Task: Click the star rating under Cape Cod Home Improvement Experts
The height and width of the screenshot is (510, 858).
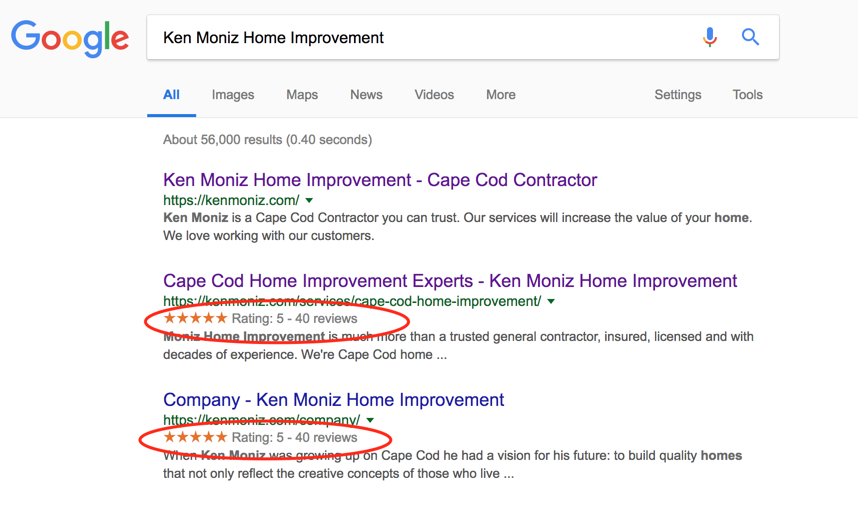Action: (x=195, y=318)
